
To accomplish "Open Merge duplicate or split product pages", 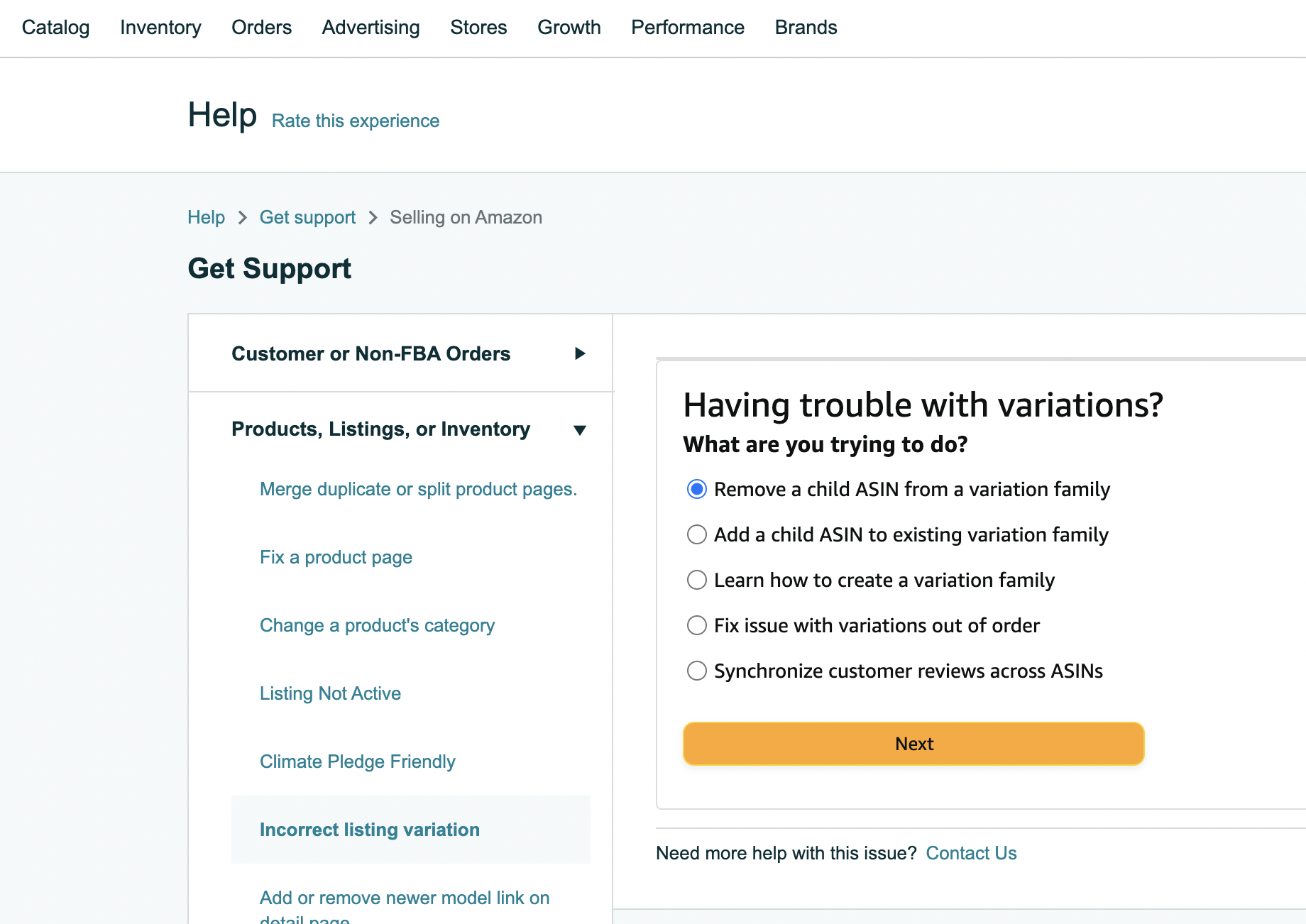I will click(418, 490).
